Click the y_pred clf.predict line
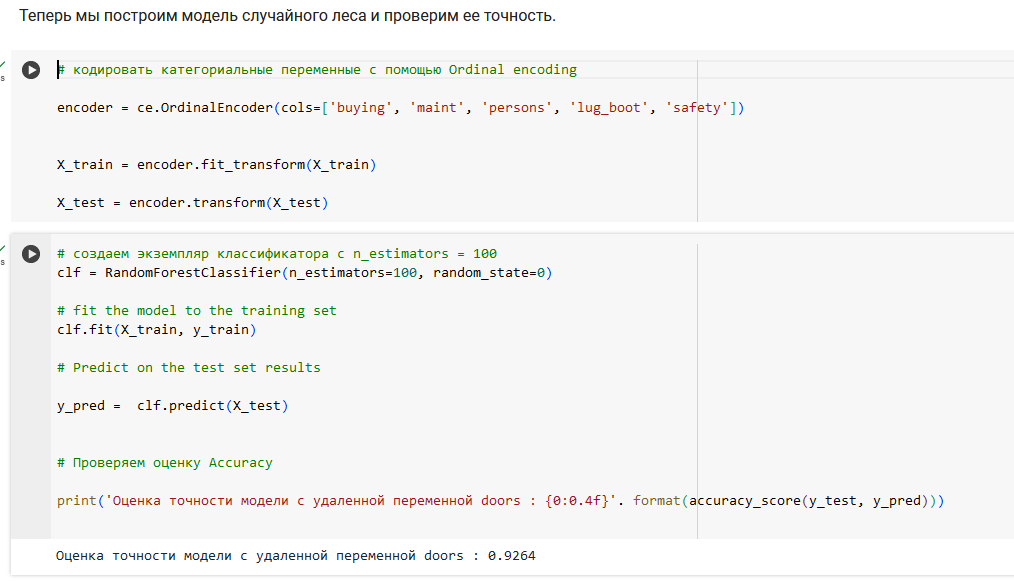The height and width of the screenshot is (581, 1014). tap(172, 406)
